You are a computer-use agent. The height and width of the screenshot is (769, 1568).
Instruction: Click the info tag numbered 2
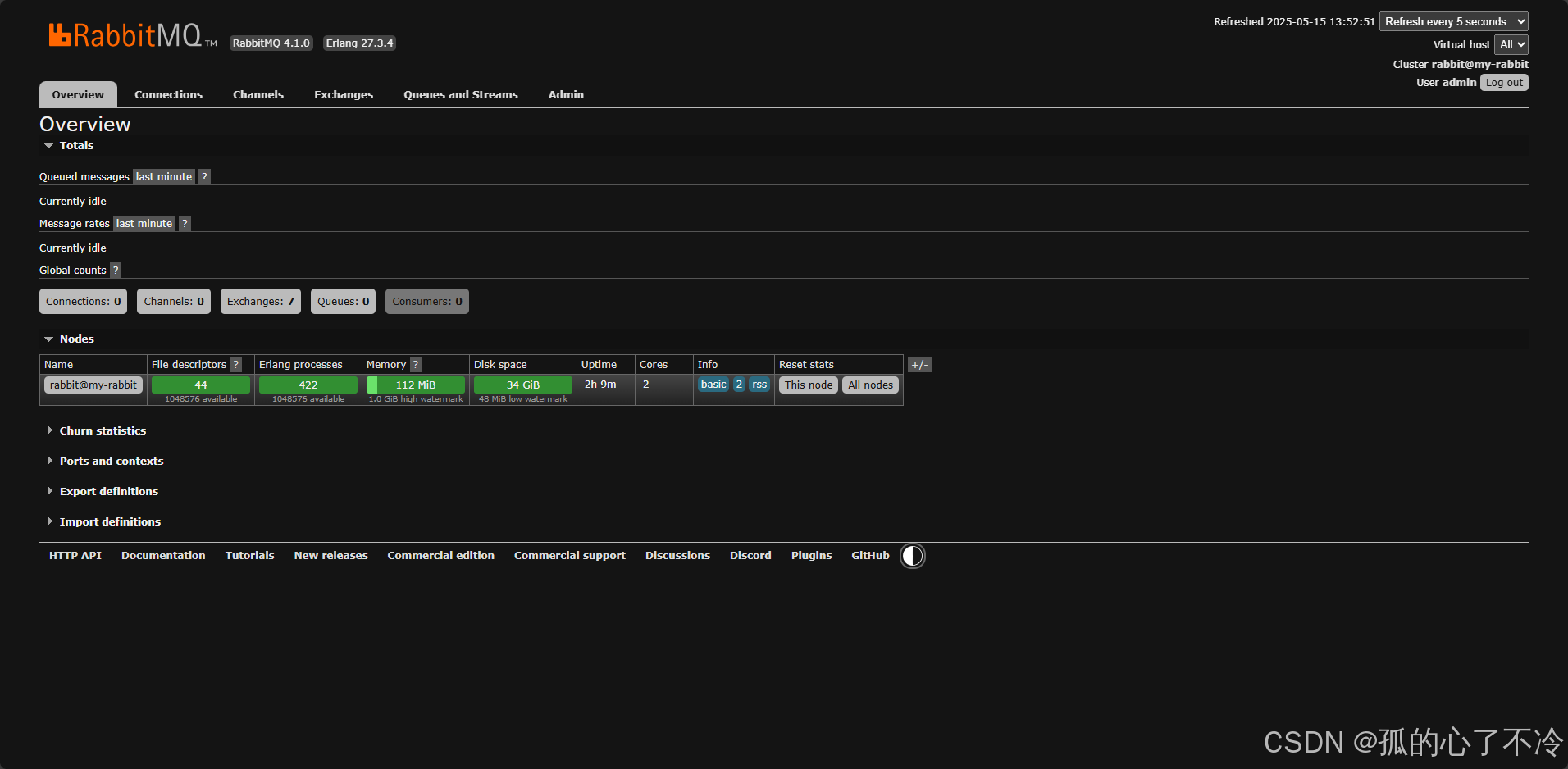pos(739,384)
